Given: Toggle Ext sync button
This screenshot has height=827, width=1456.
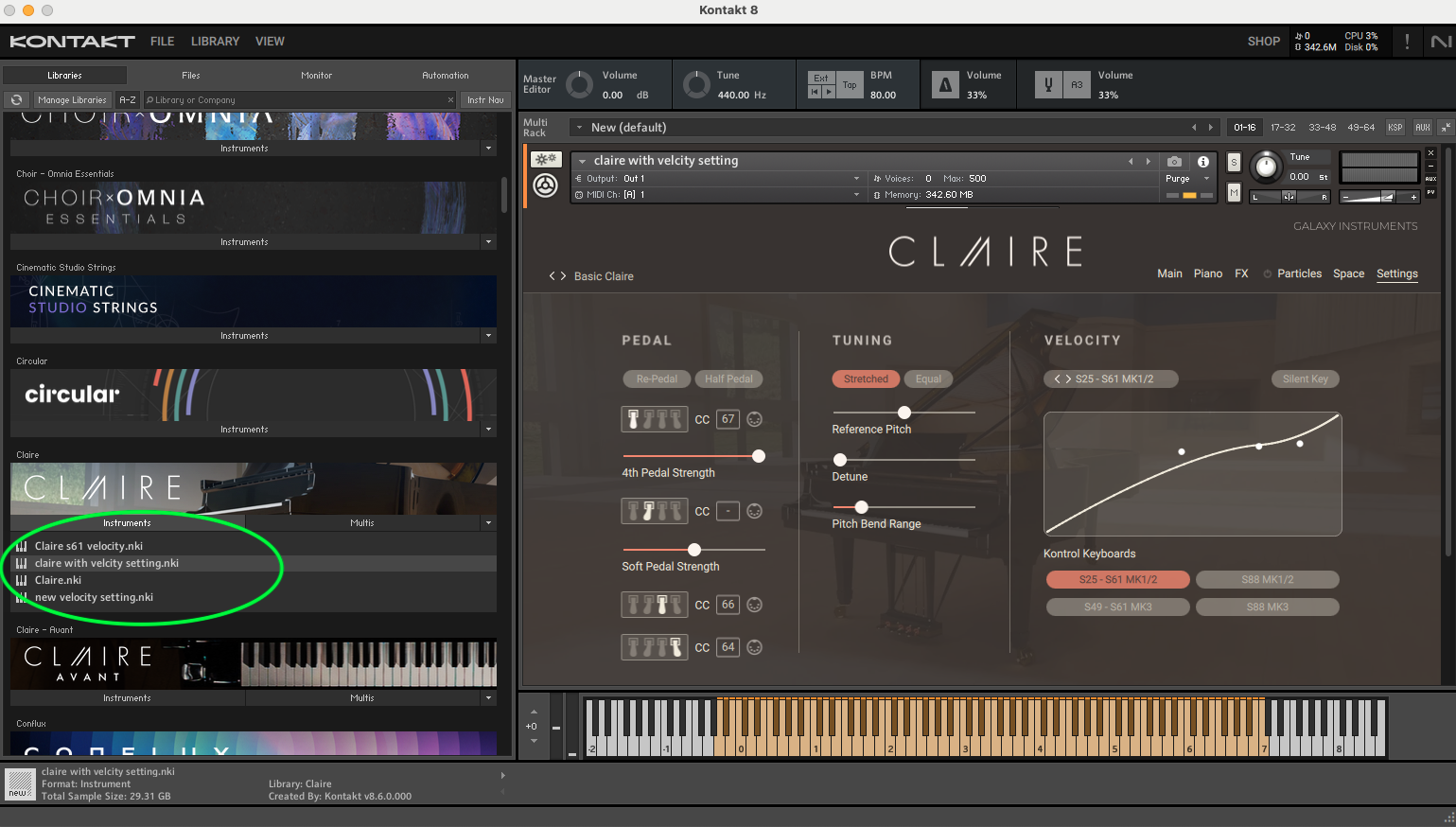Looking at the screenshot, I should pos(820,79).
